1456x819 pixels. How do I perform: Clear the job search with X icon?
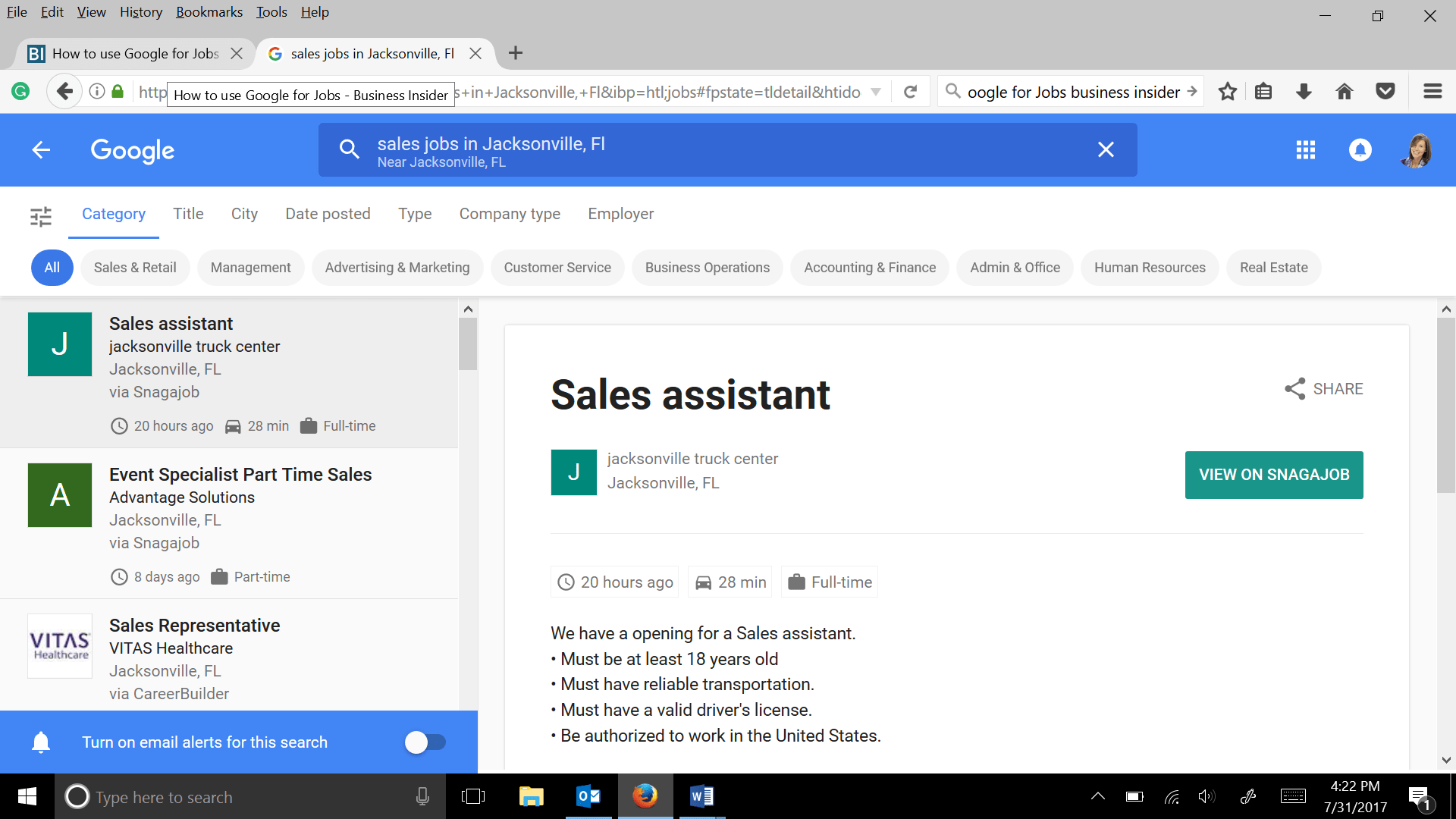(1106, 150)
